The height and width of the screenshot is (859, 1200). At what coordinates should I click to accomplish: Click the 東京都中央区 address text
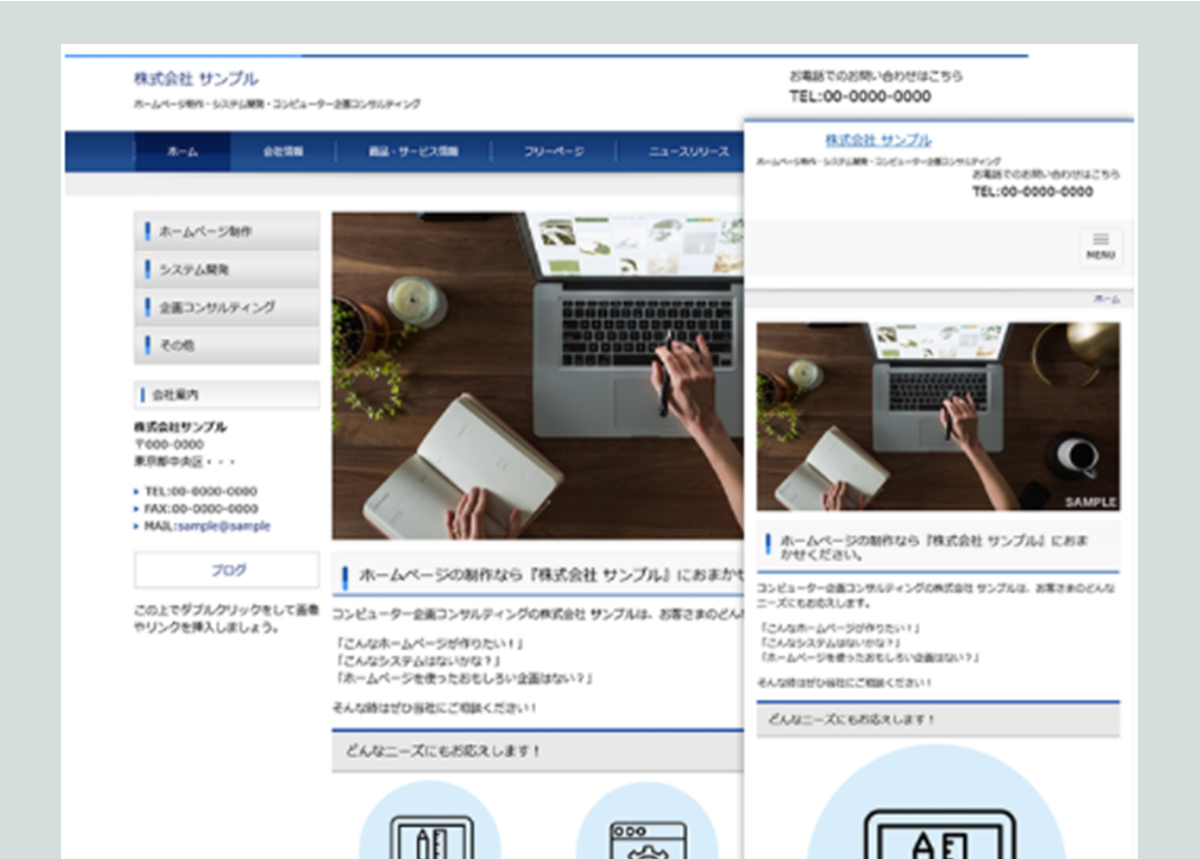click(x=169, y=462)
